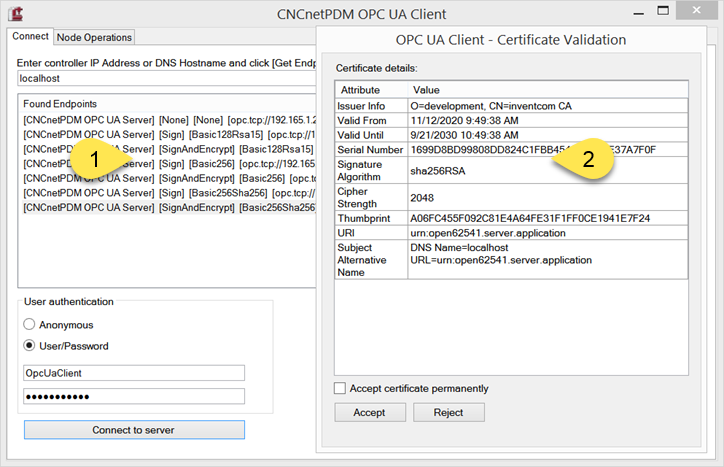Viewport: 724px width, 467px height.
Task: Focus the OpcUaClient username field
Action: tap(134, 373)
